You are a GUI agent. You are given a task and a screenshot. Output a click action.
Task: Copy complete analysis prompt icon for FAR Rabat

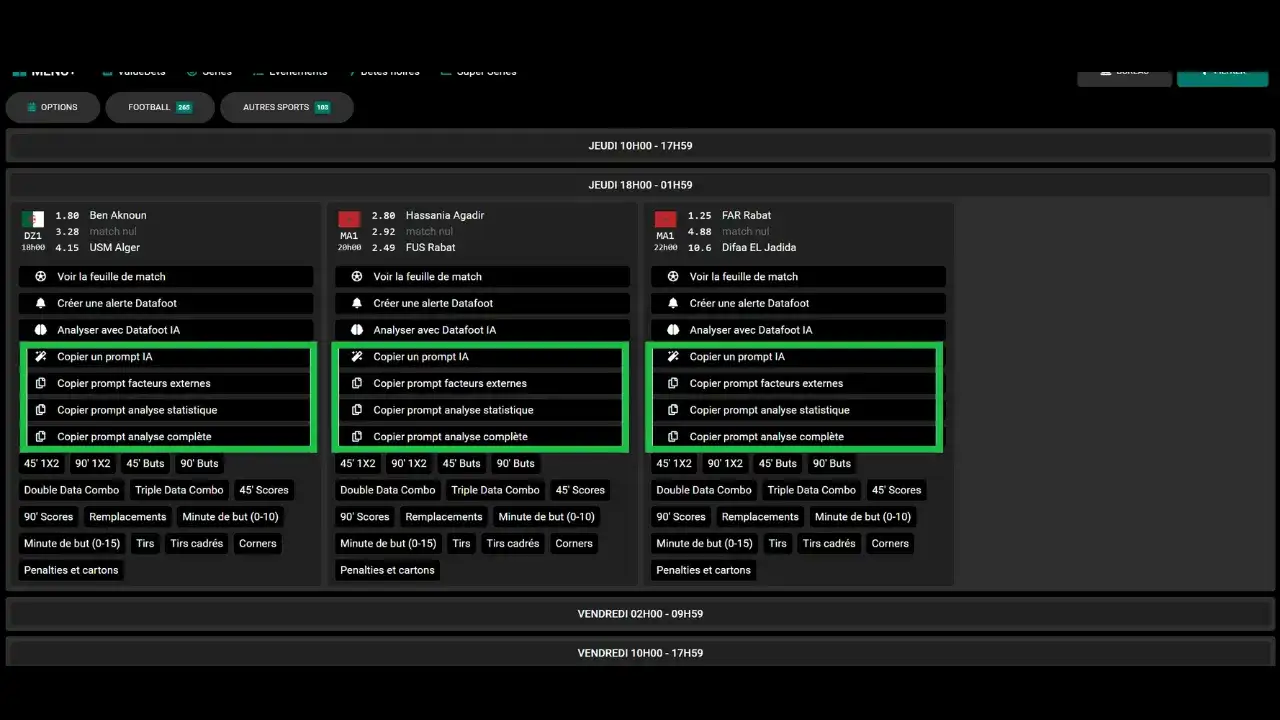(x=673, y=437)
